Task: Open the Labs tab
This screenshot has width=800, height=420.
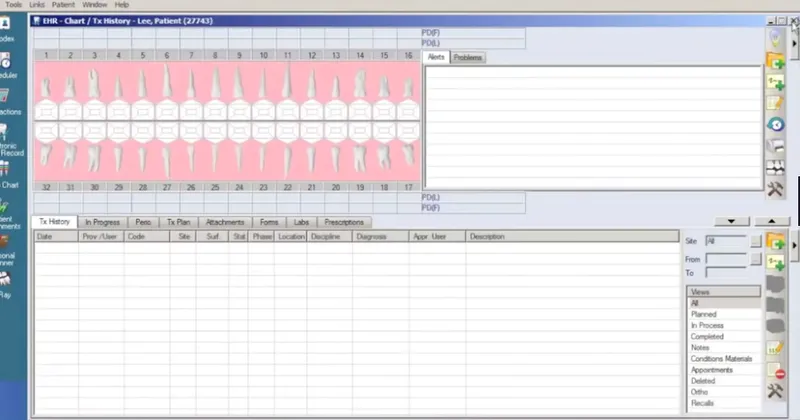Action: [301, 222]
